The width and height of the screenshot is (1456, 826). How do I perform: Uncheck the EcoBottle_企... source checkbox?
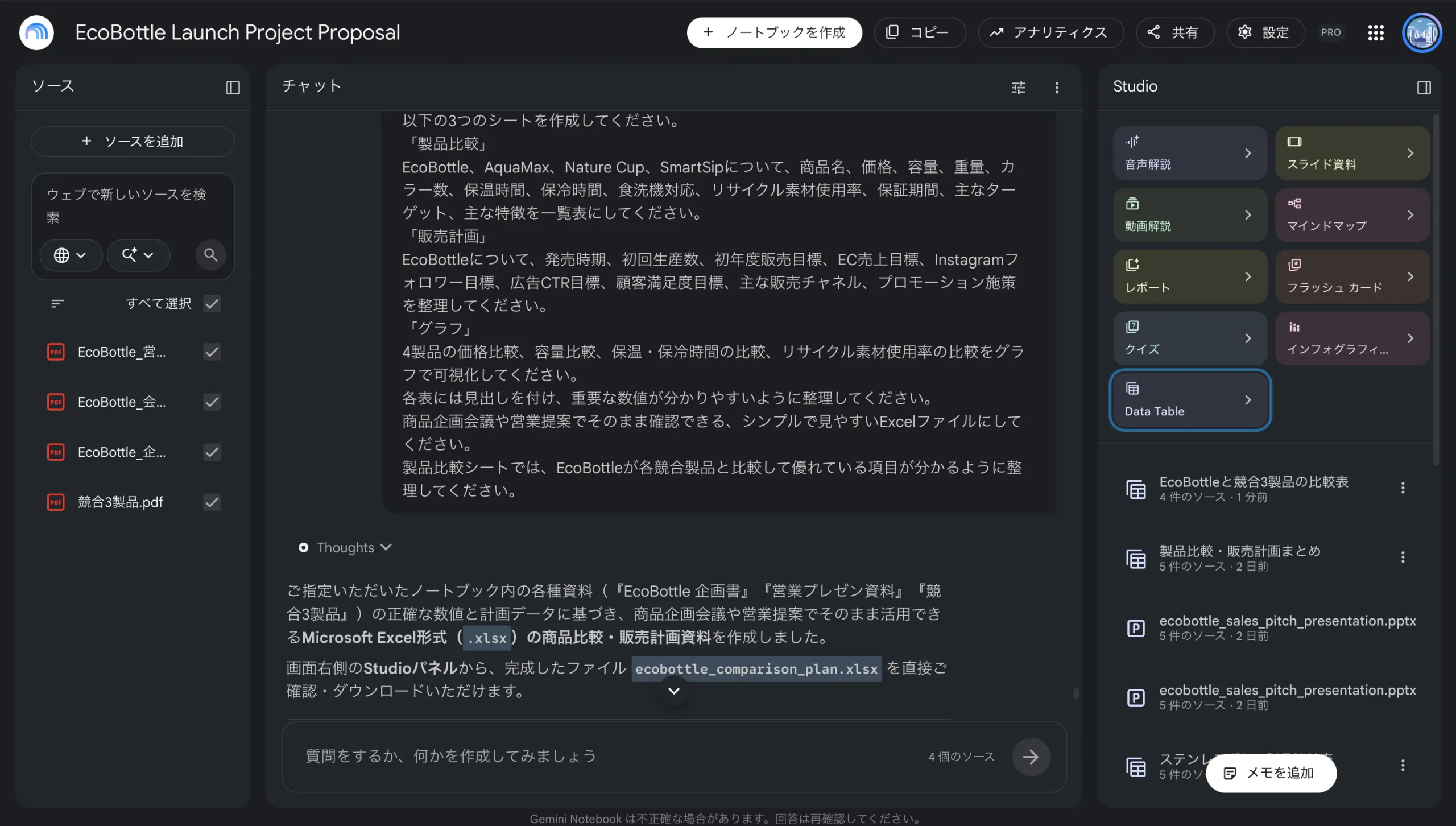pos(212,452)
